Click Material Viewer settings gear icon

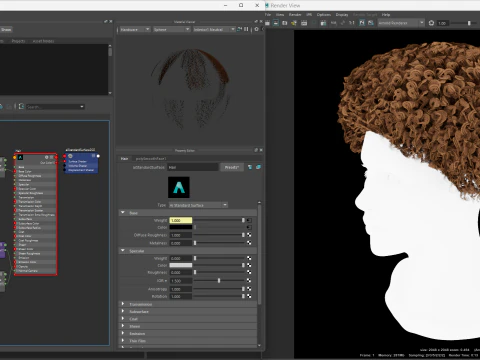(256, 29)
